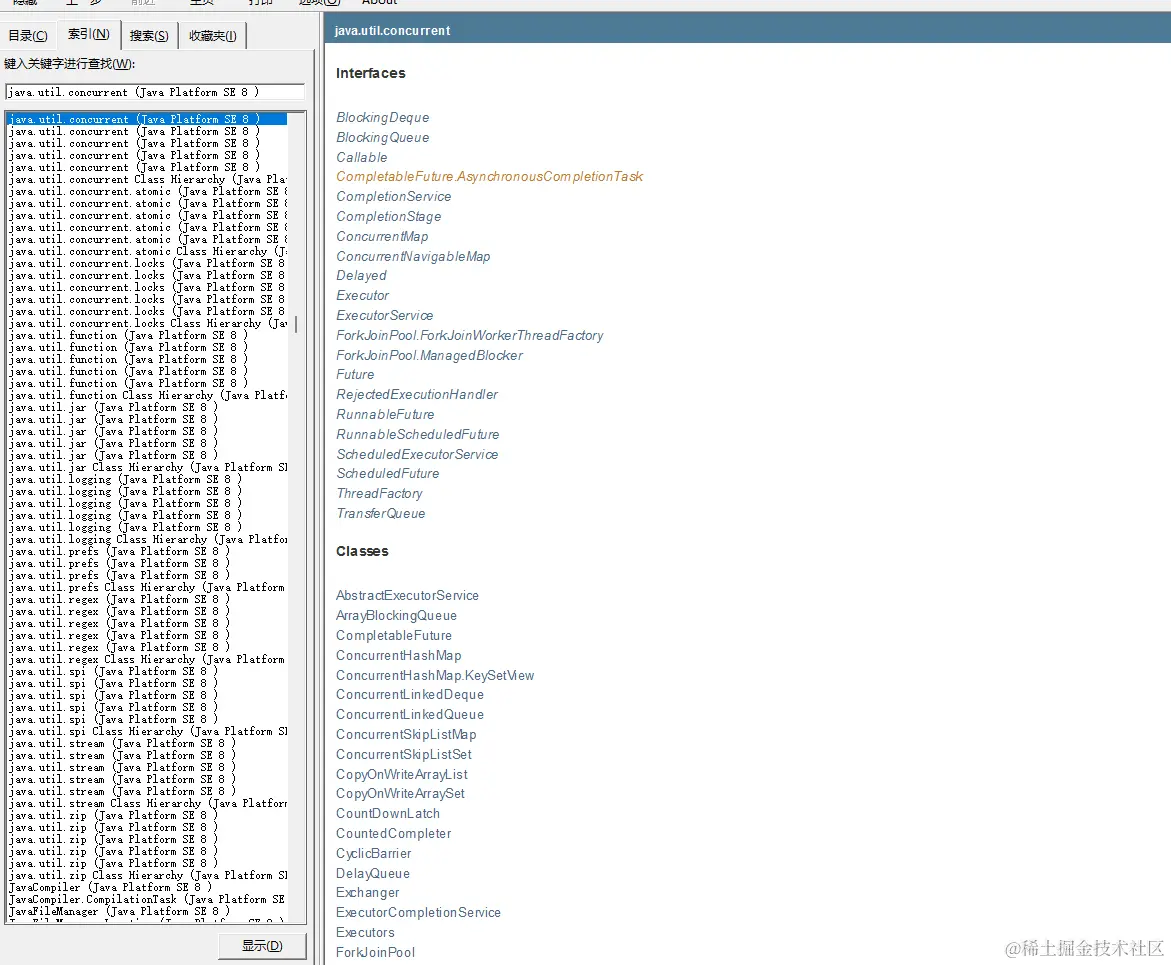Open the Callable interface link
The width and height of the screenshot is (1171, 965).
[361, 158]
